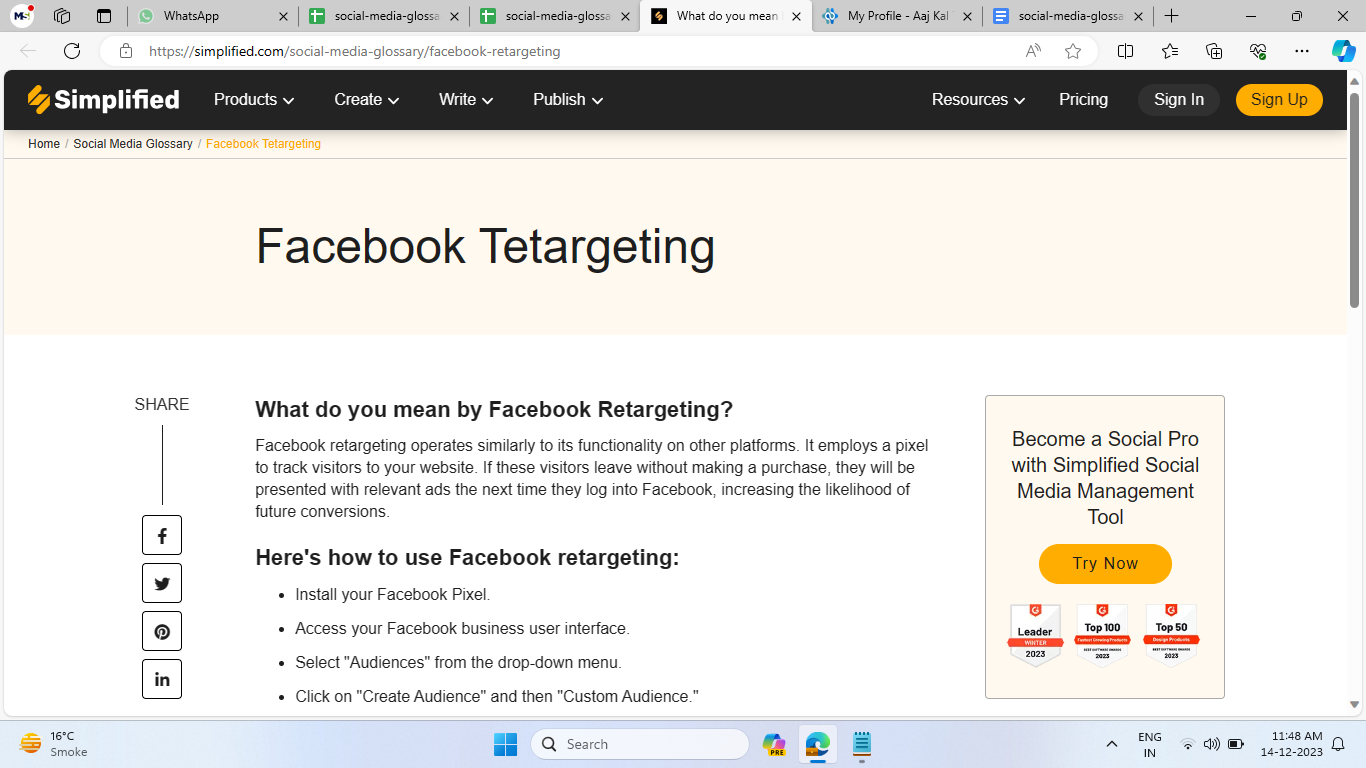Expand the Products dropdown menu
The image size is (1366, 768).
pyautogui.click(x=254, y=99)
